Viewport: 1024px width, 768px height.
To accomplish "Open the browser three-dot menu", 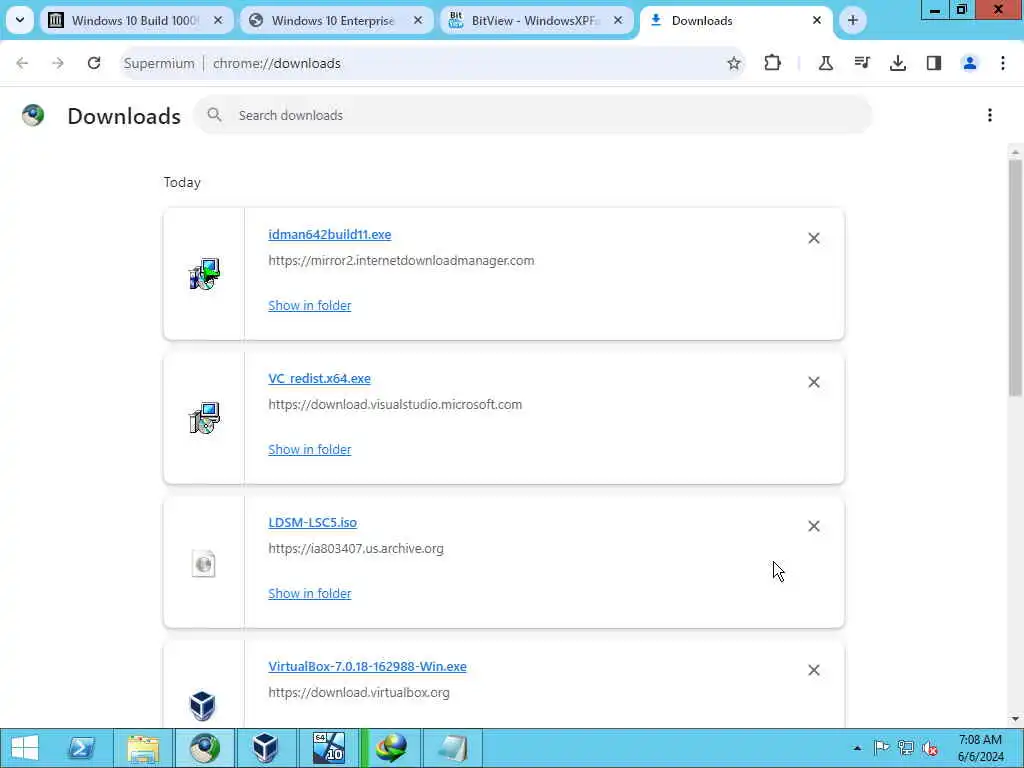I will pos(1003,63).
